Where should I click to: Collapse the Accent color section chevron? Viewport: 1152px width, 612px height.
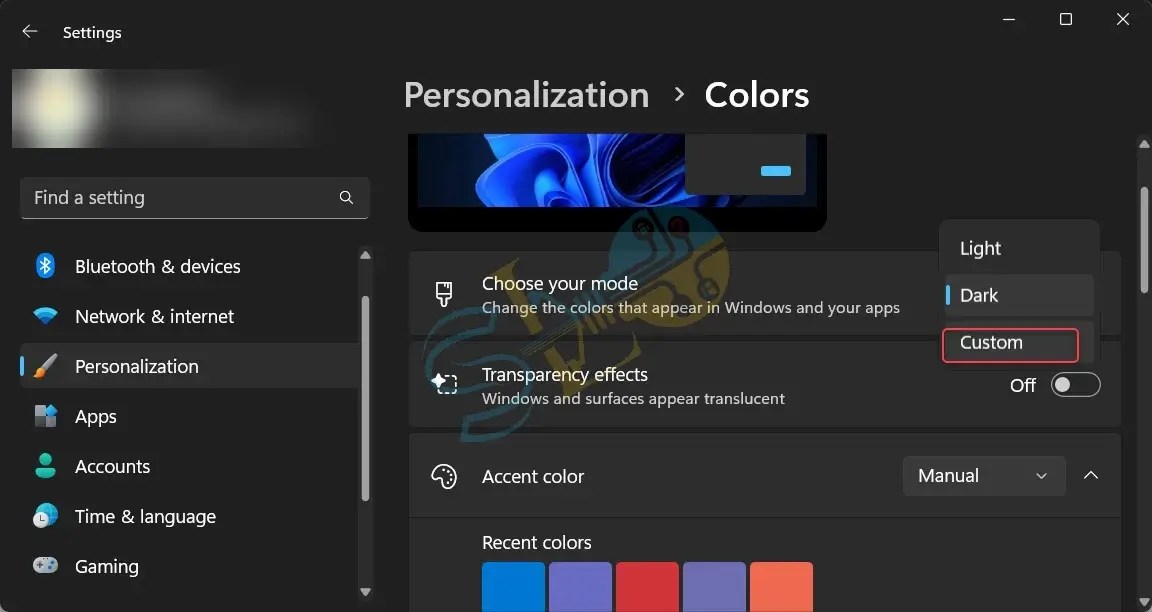[1091, 475]
